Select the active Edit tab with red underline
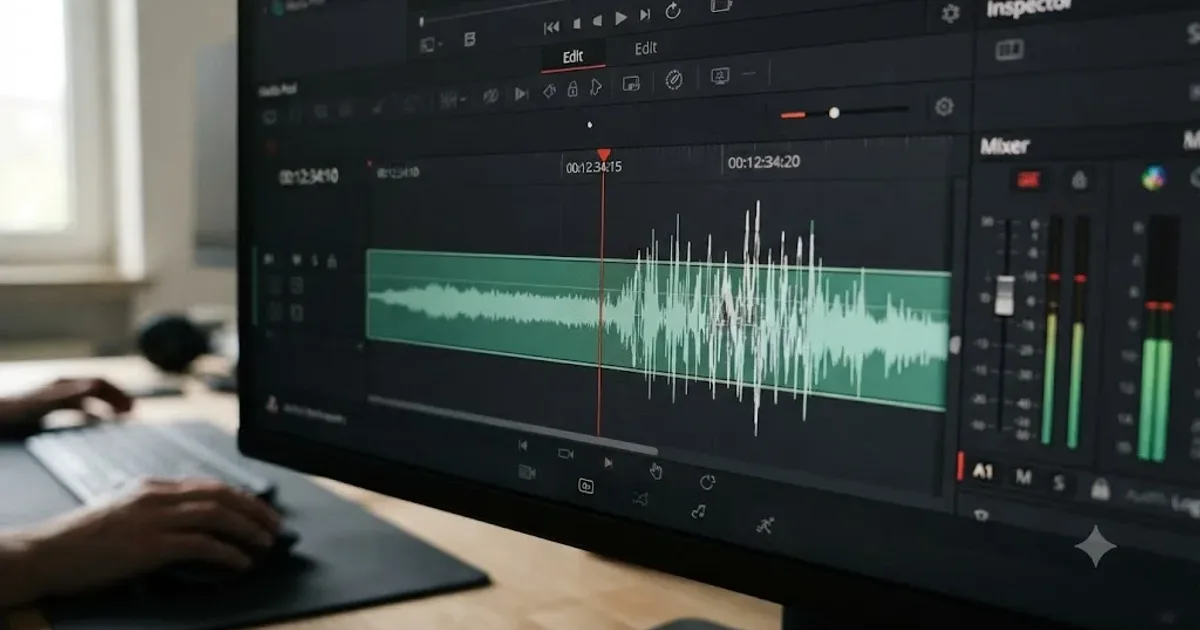The width and height of the screenshot is (1200, 630). (572, 57)
